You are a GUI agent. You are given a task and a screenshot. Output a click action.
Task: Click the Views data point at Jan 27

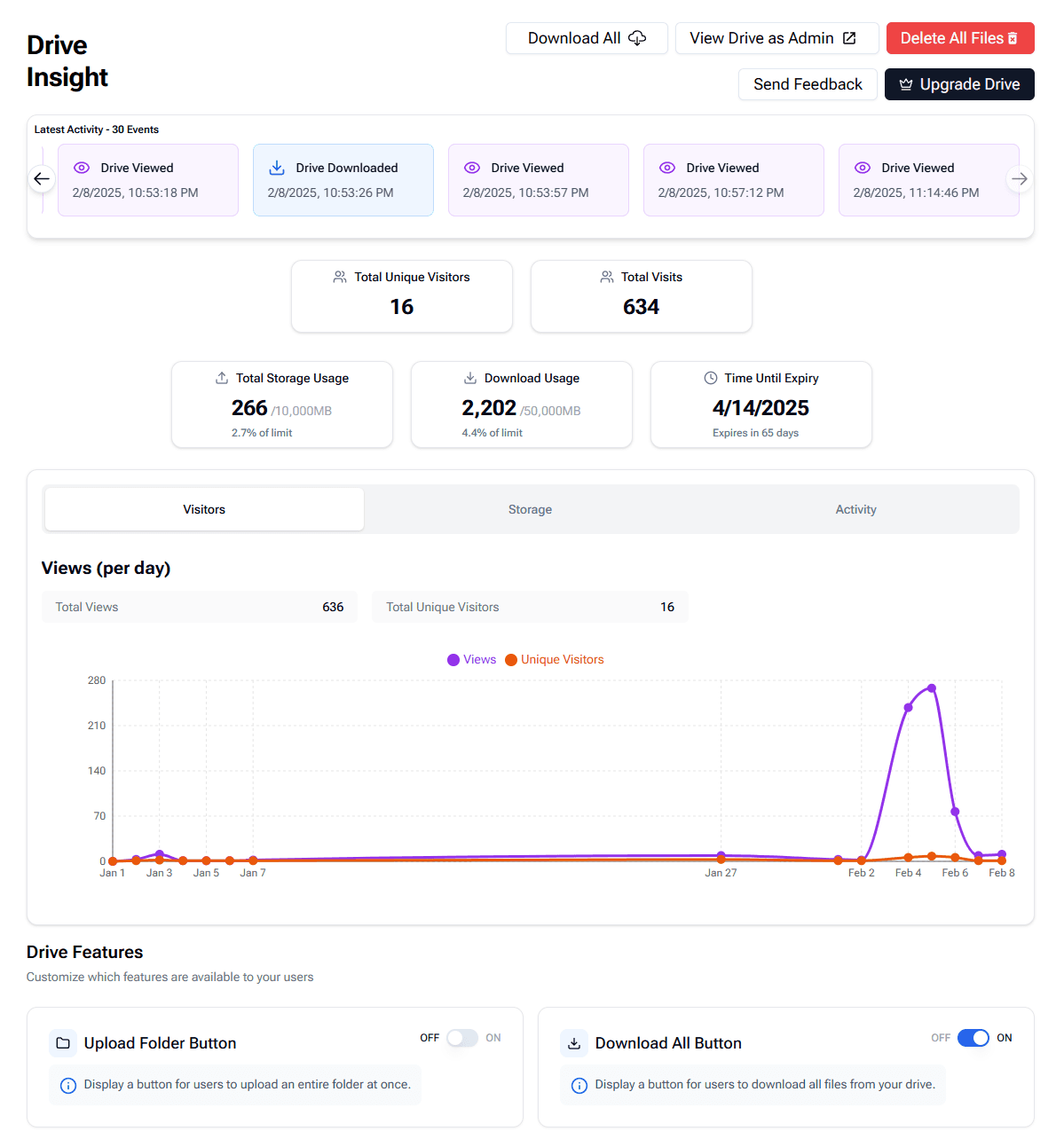721,856
